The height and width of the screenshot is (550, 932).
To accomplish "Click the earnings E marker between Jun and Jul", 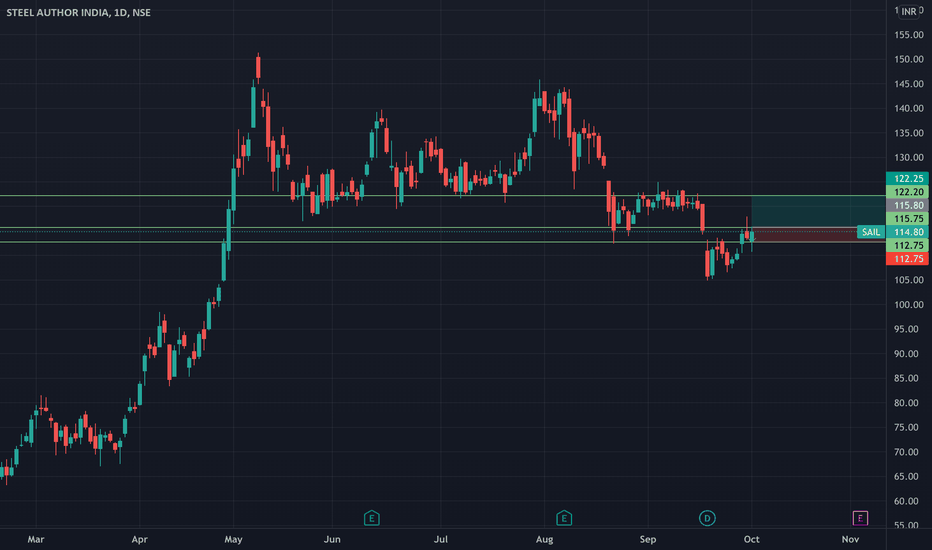I will 371,518.
